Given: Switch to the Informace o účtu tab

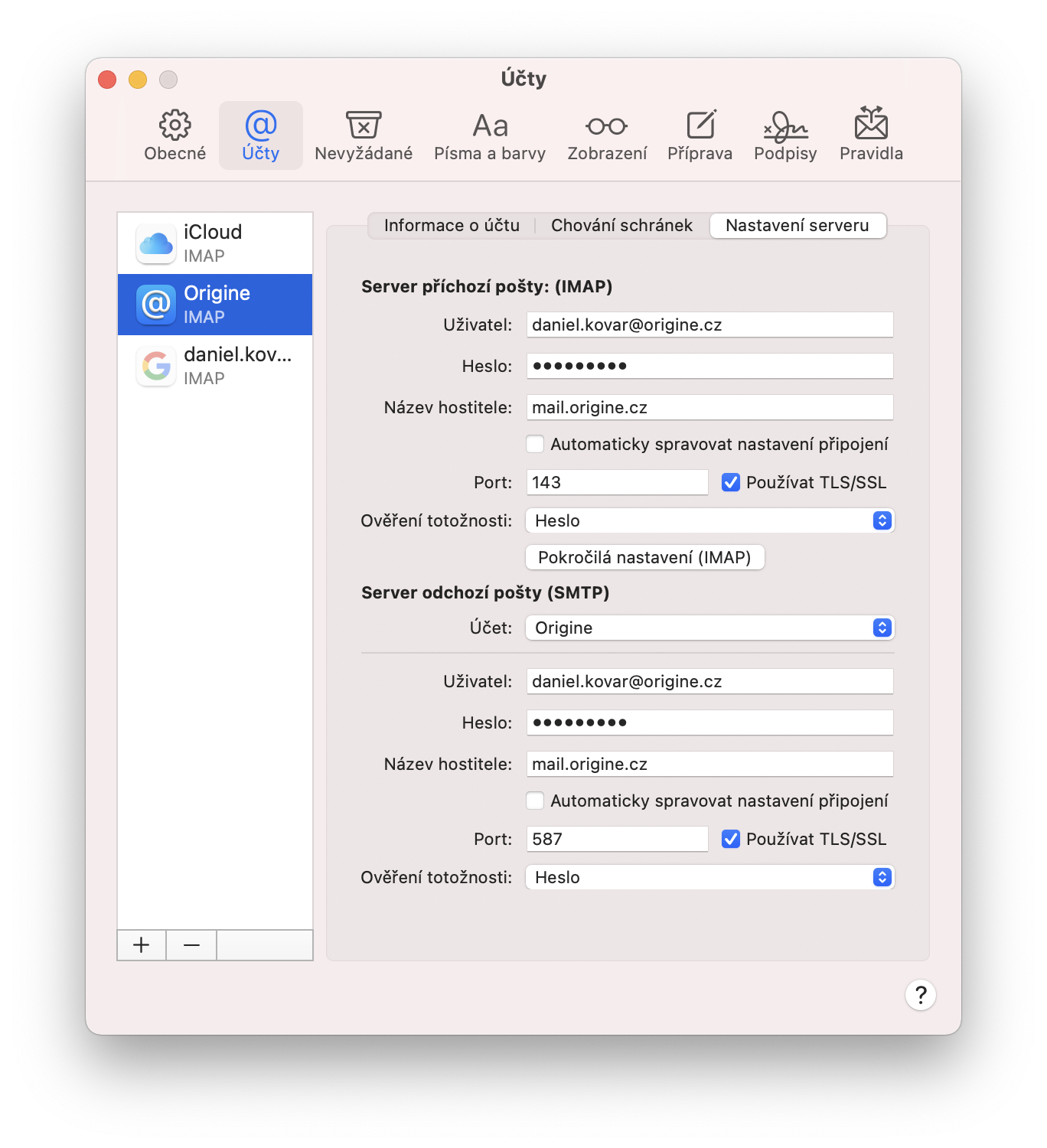Looking at the screenshot, I should (452, 225).
